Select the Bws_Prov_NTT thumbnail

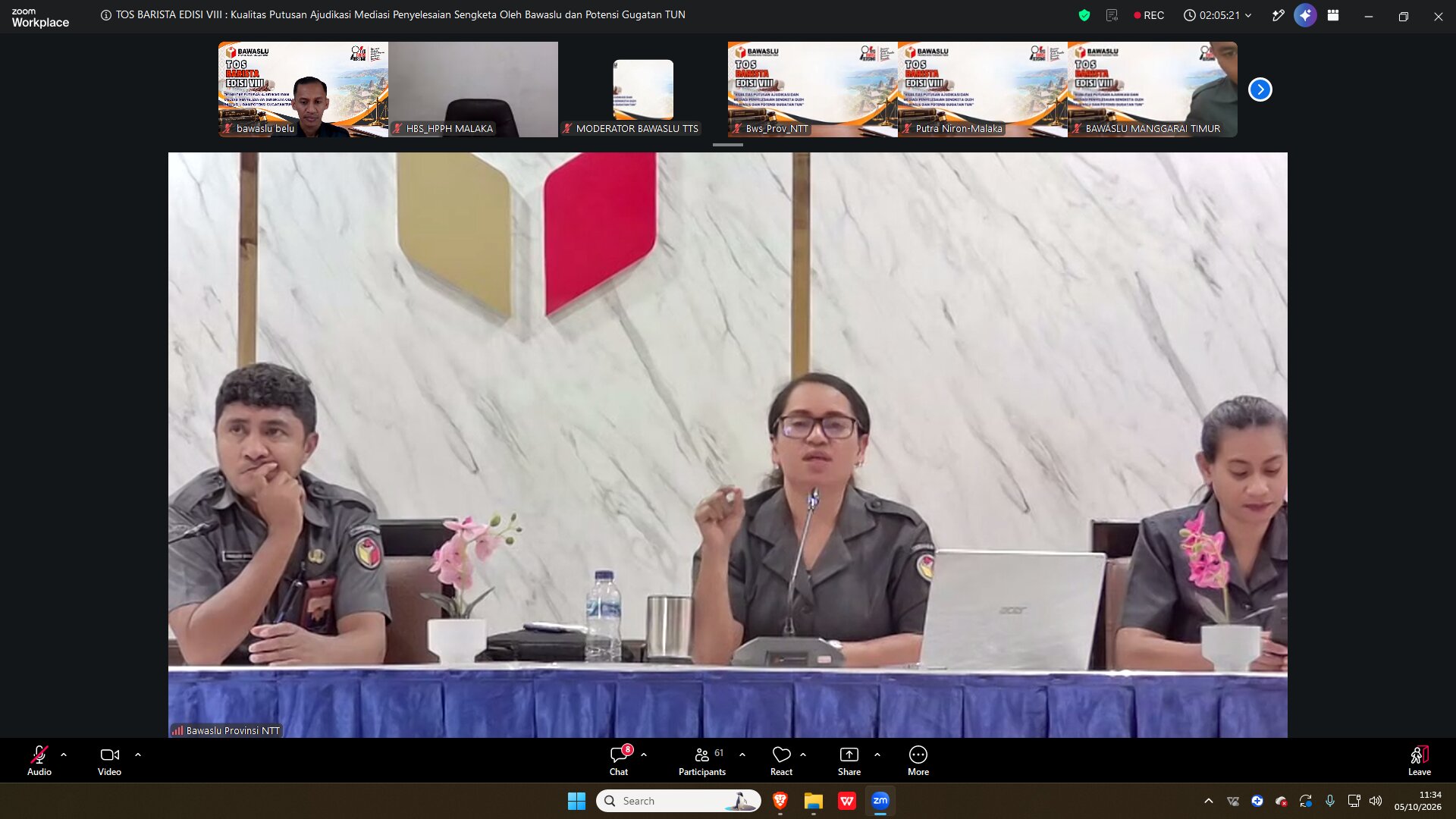click(813, 89)
